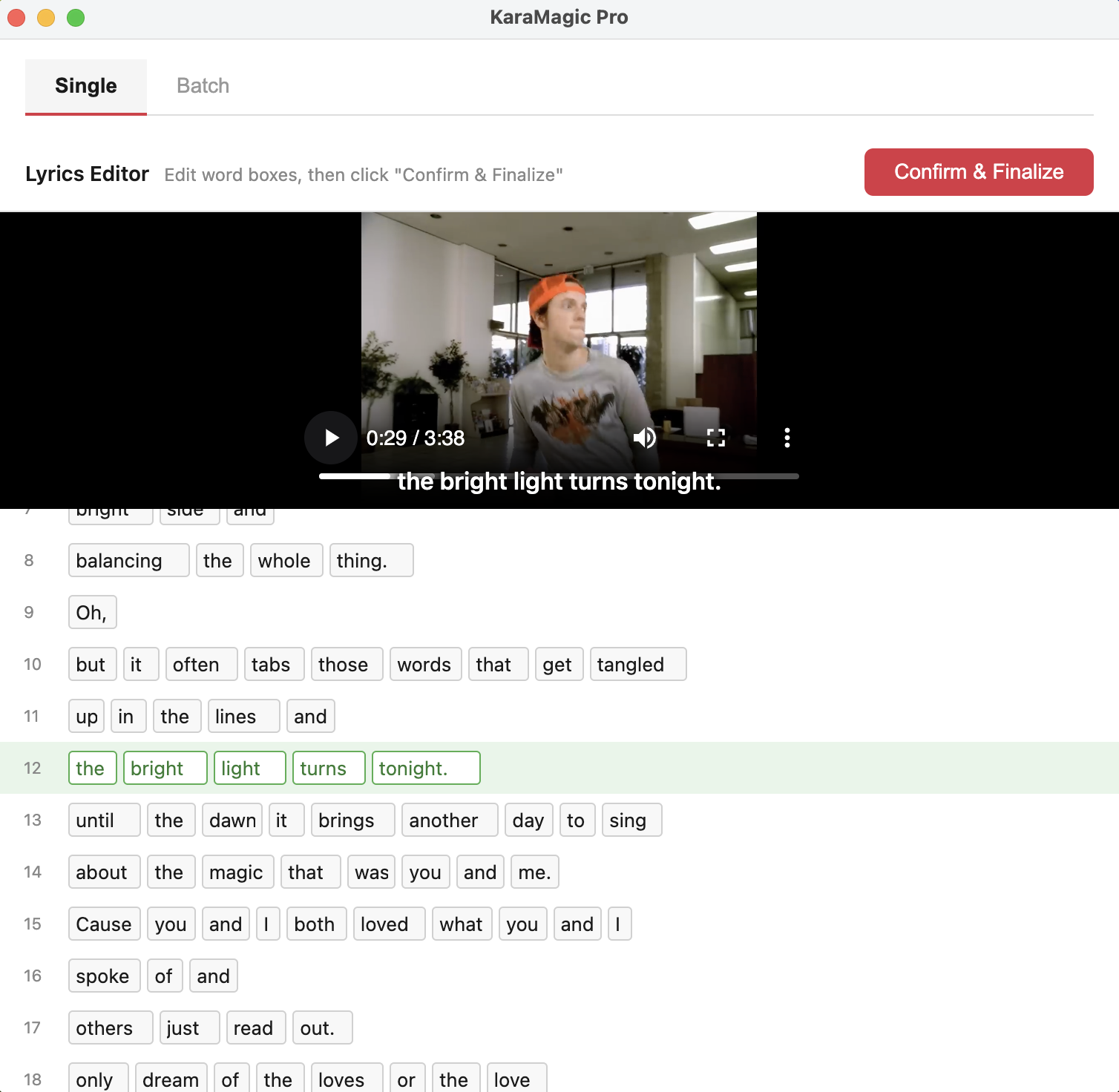Edit the word box 'until' in line 13

105,820
